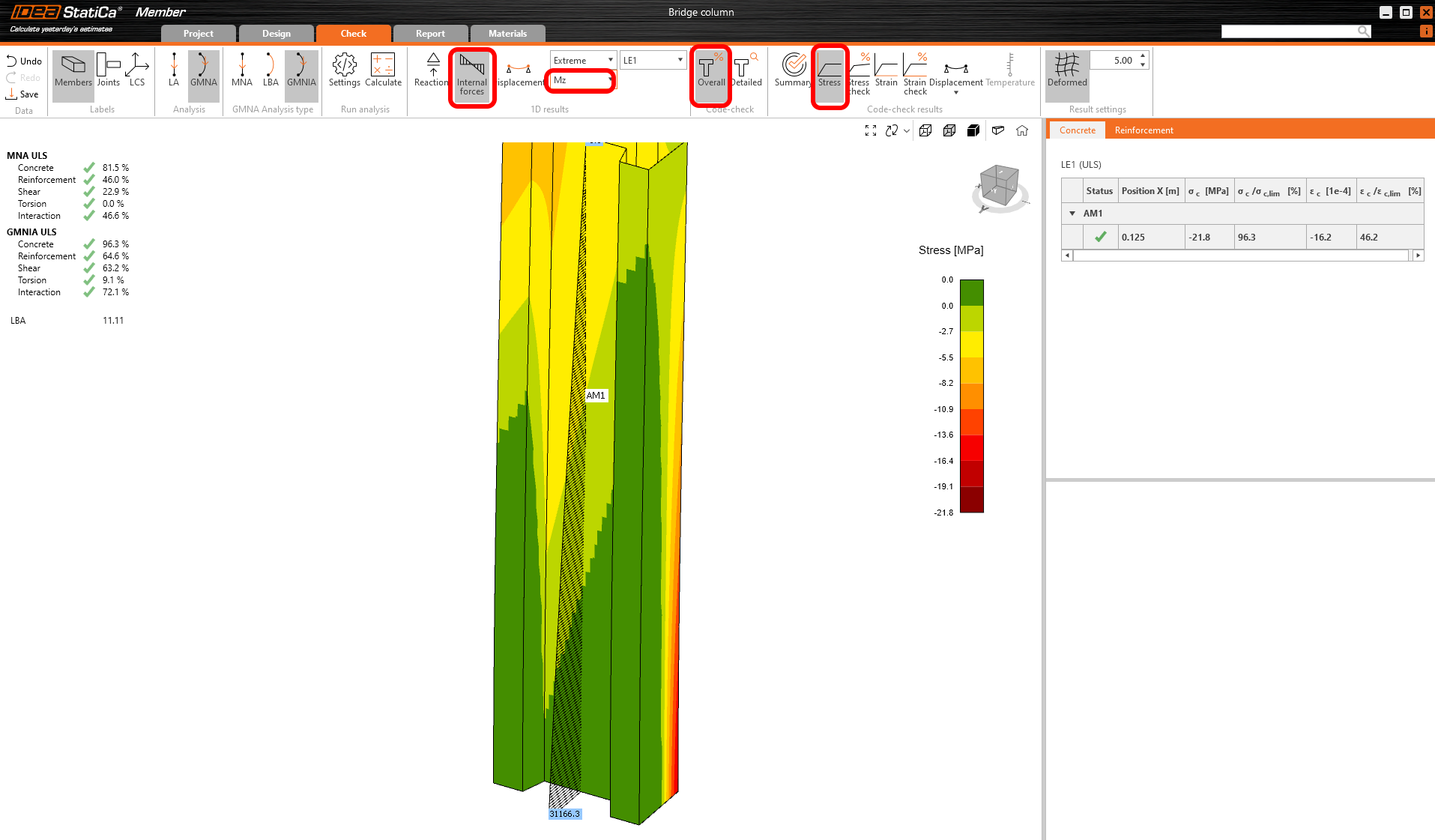1435x840 pixels.
Task: Open the Extreme dropdown list
Action: [583, 60]
